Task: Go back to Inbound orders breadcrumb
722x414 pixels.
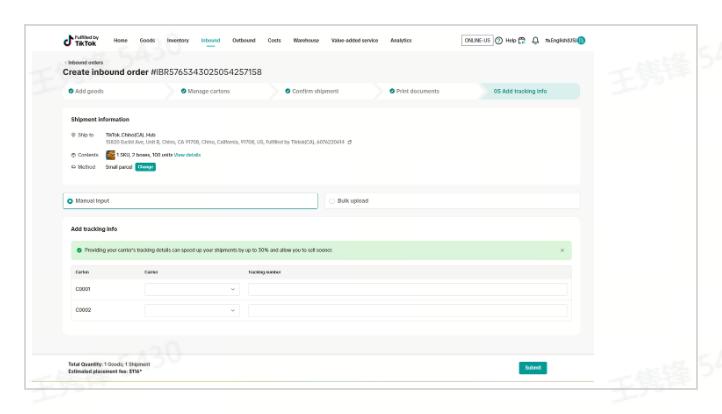Action: coord(85,63)
